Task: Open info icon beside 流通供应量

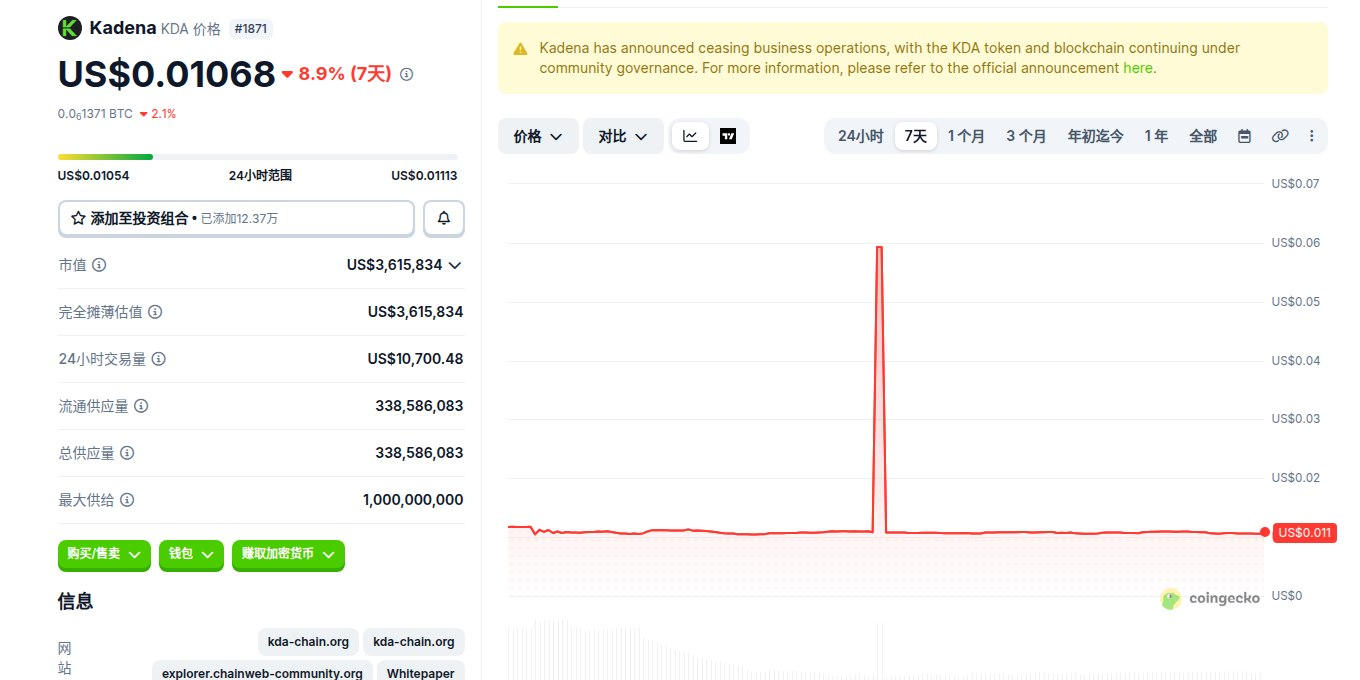Action: 141,406
